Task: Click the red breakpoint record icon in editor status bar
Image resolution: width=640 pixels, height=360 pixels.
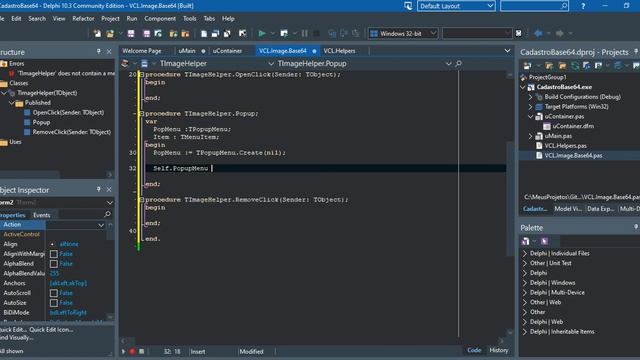Action: 132,351
